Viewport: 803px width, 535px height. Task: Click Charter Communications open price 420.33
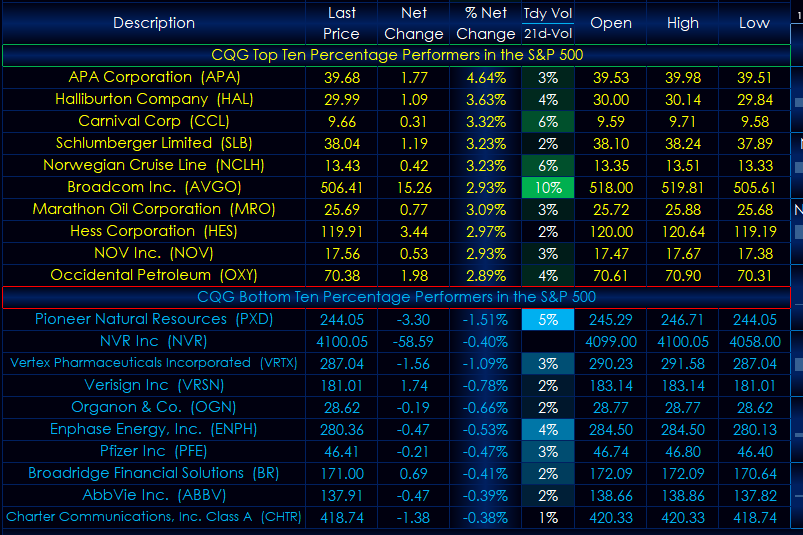click(x=611, y=518)
